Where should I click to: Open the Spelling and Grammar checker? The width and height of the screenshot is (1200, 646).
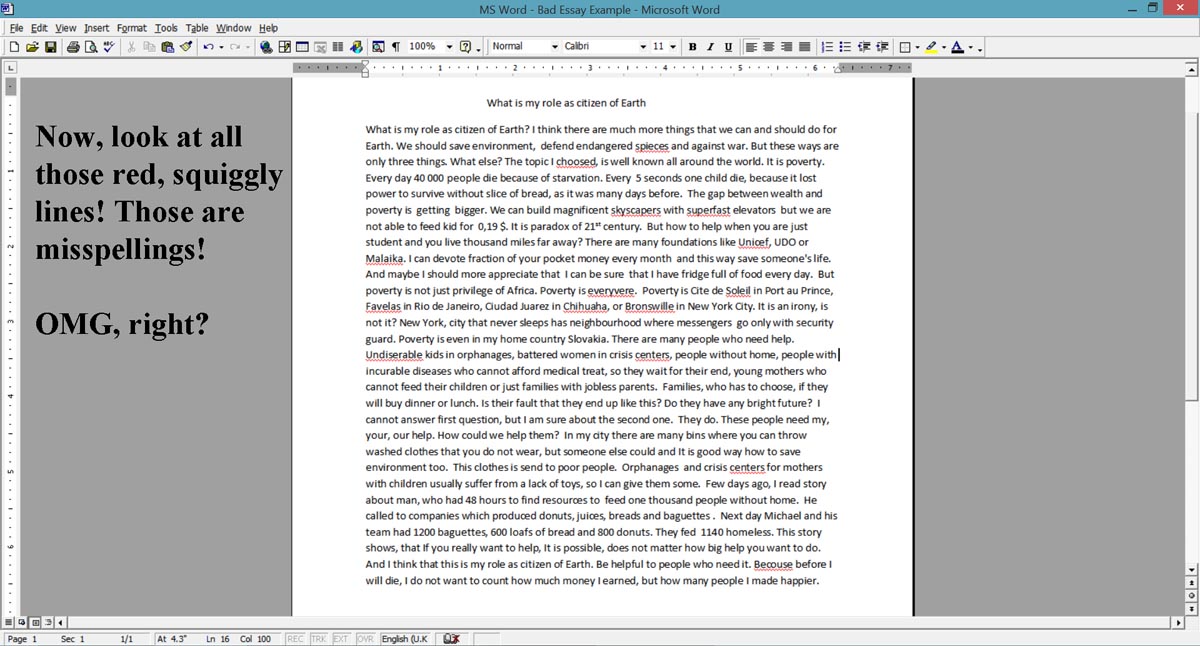pos(108,46)
